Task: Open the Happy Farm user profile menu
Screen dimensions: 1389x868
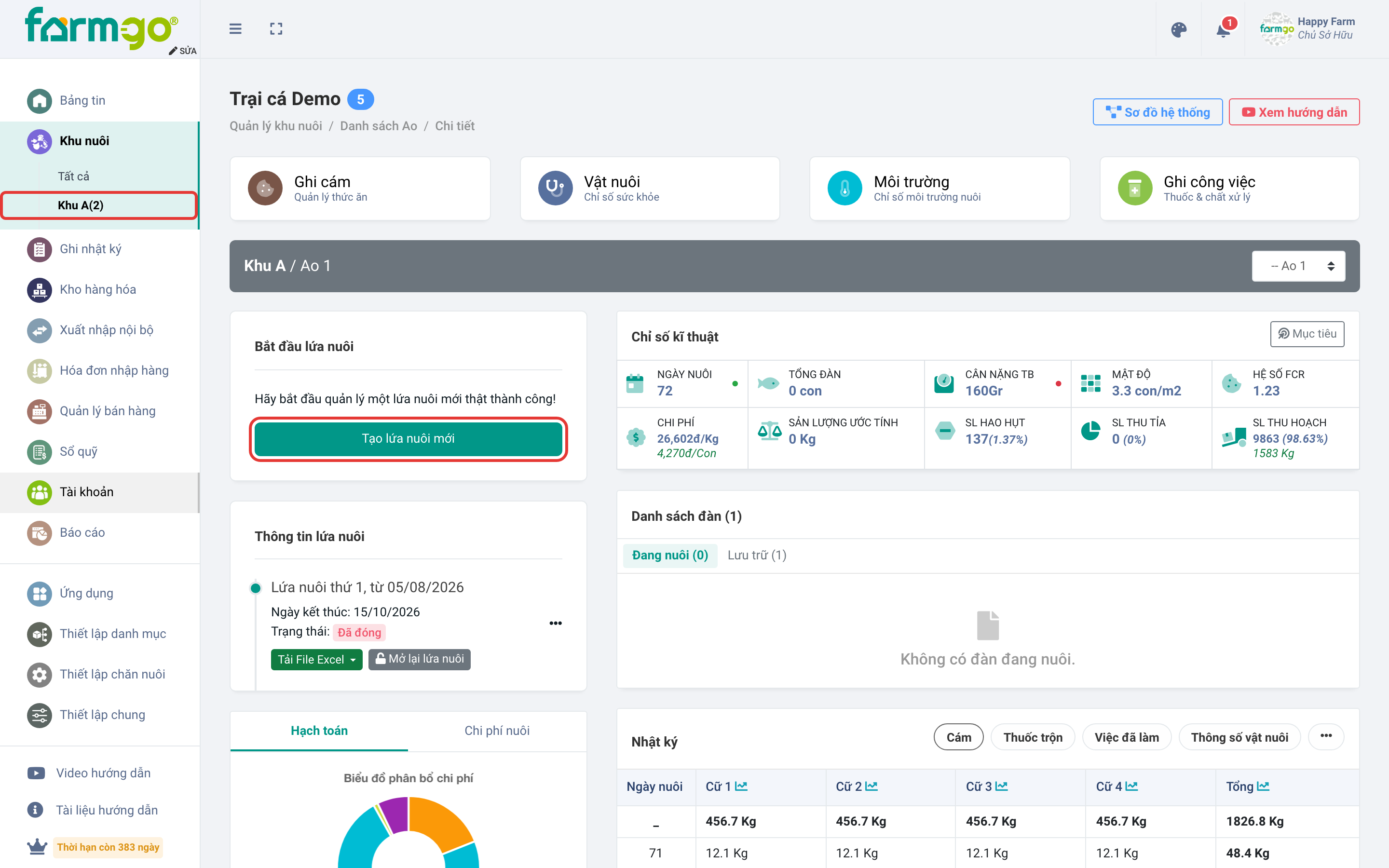Action: pos(1308,29)
